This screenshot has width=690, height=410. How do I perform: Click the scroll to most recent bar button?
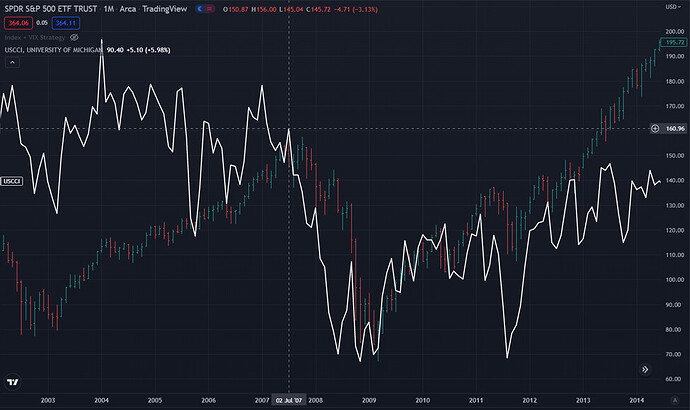(645, 370)
